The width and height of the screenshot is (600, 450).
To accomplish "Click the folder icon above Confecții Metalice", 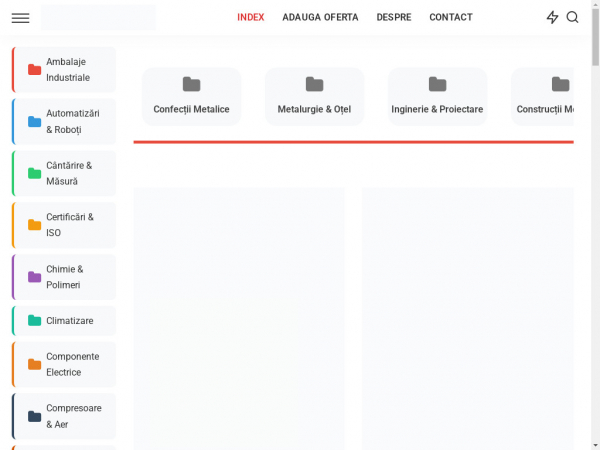I will tap(191, 84).
